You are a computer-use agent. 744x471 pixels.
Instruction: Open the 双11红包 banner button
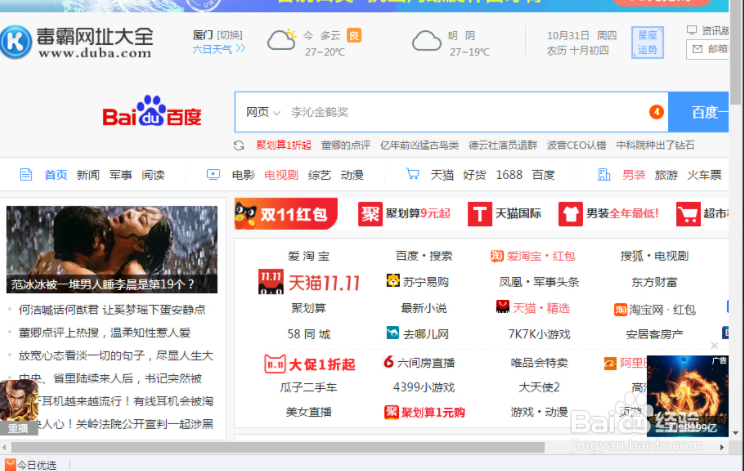coord(286,214)
